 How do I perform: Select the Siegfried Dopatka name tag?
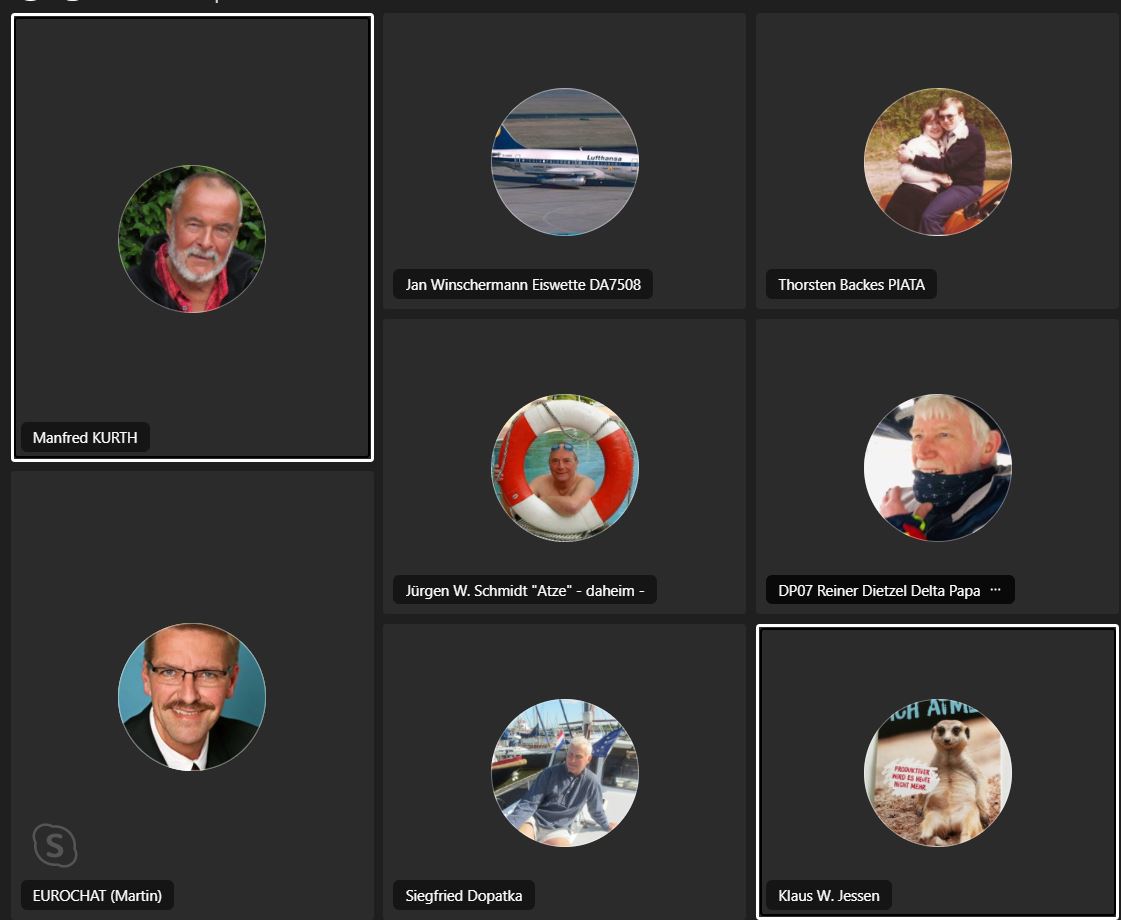[464, 895]
